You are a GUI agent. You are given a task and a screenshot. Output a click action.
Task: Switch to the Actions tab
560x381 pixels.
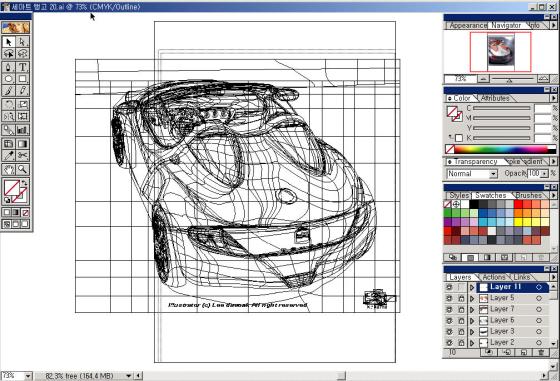494,277
